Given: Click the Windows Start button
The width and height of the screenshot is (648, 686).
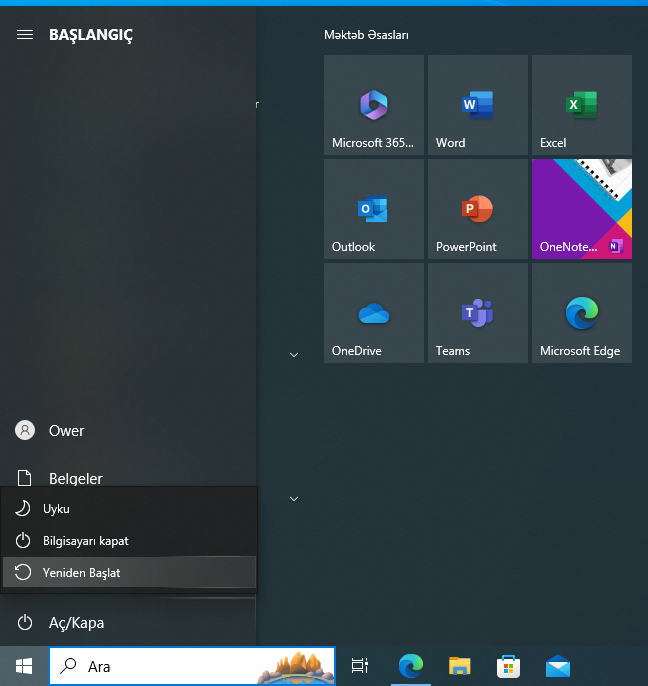Looking at the screenshot, I should point(24,666).
